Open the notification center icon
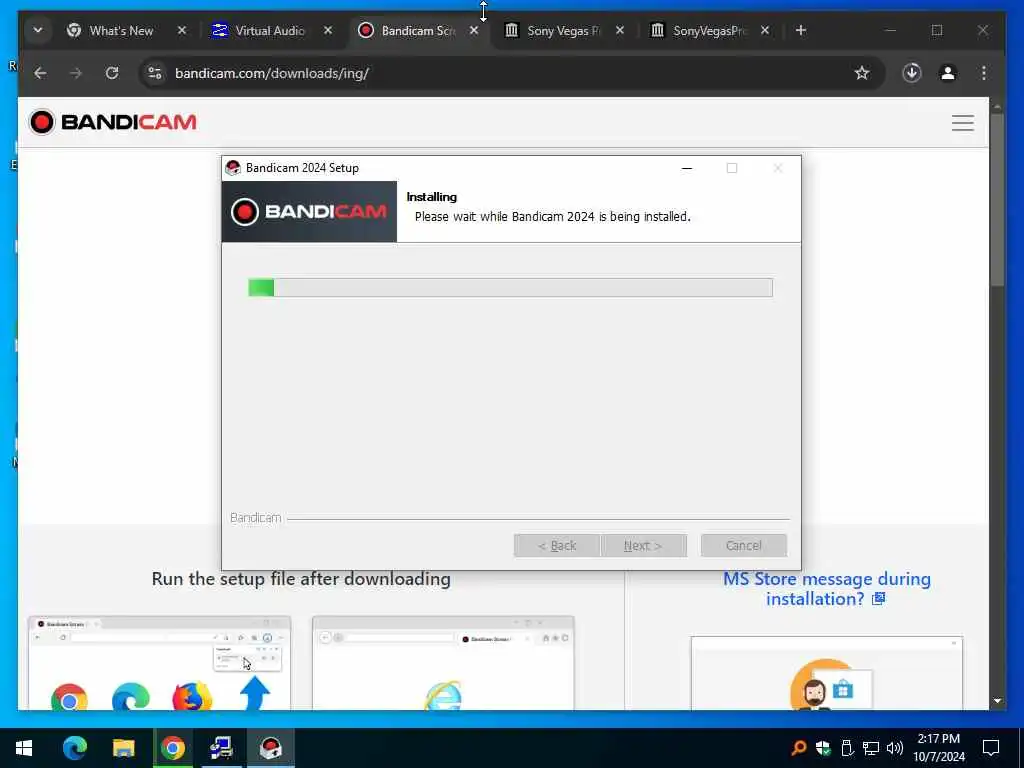The width and height of the screenshot is (1024, 768). click(991, 748)
